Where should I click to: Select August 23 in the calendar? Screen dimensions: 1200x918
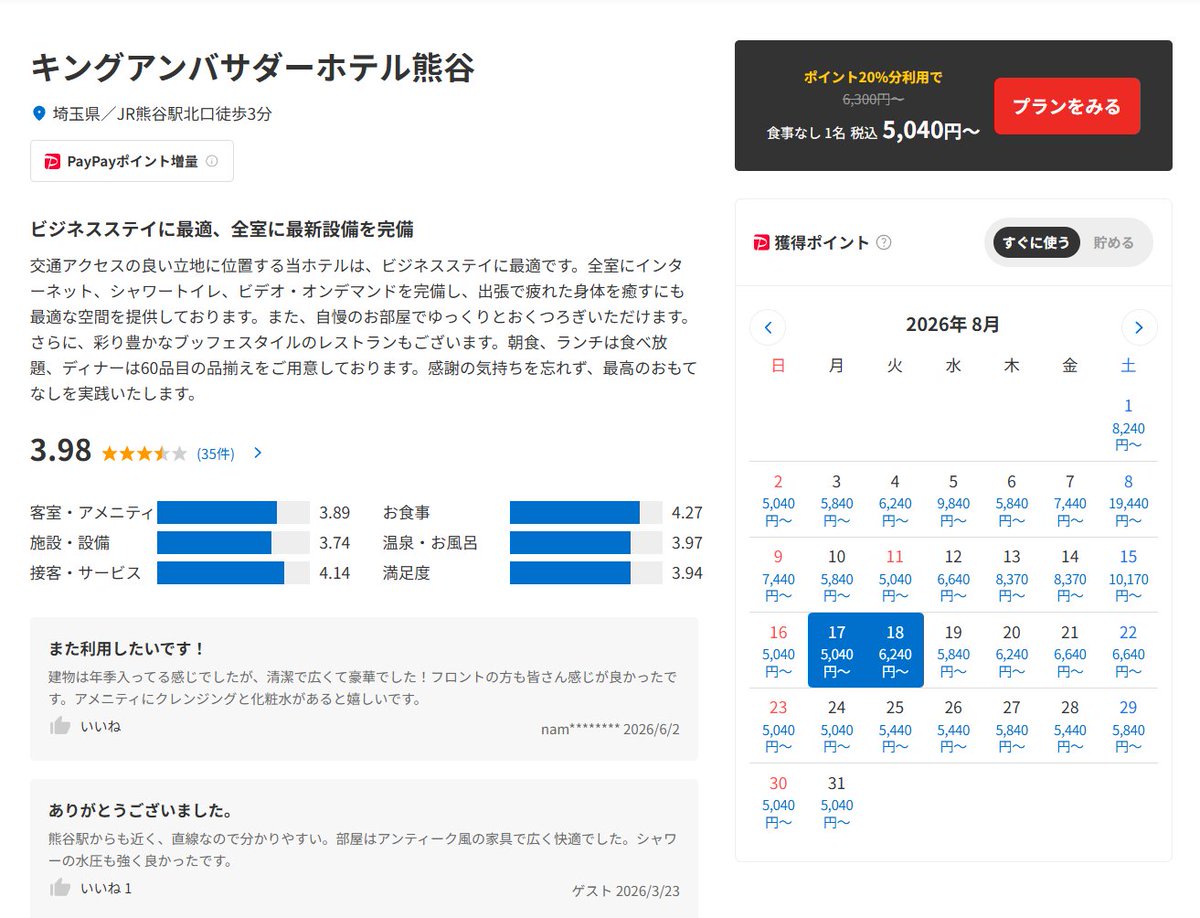(x=778, y=726)
